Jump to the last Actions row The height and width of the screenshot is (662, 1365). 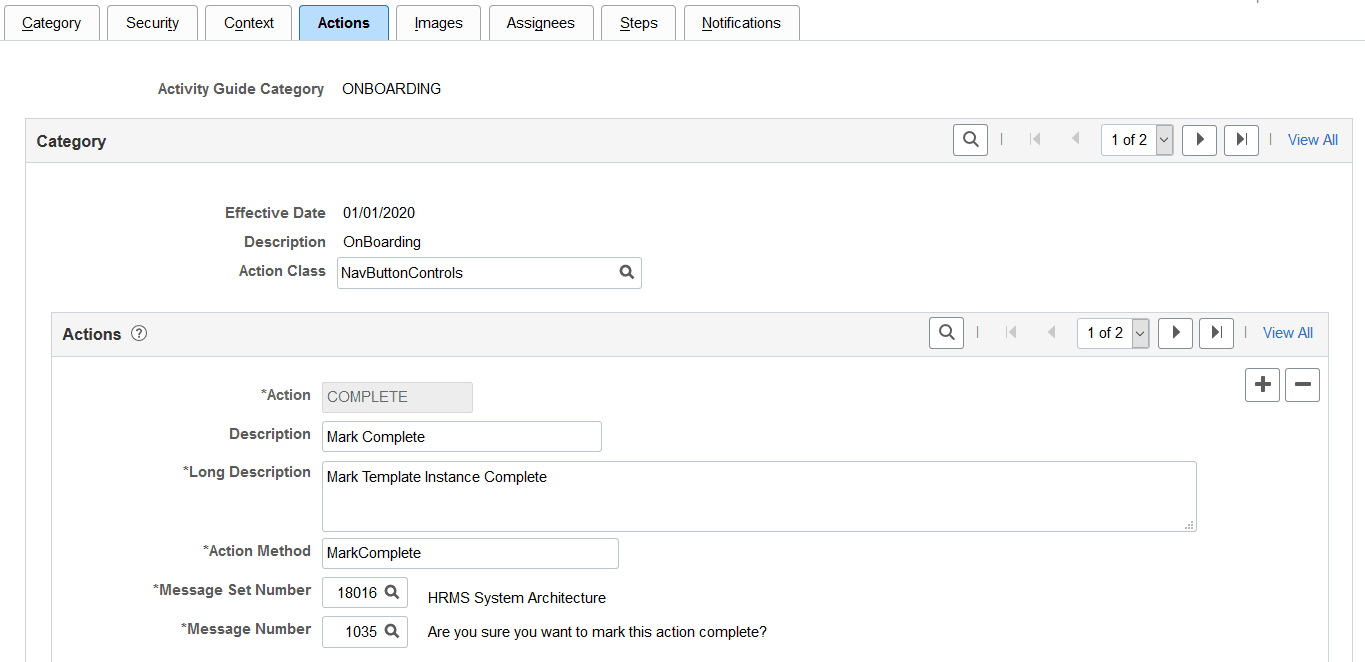pos(1216,332)
